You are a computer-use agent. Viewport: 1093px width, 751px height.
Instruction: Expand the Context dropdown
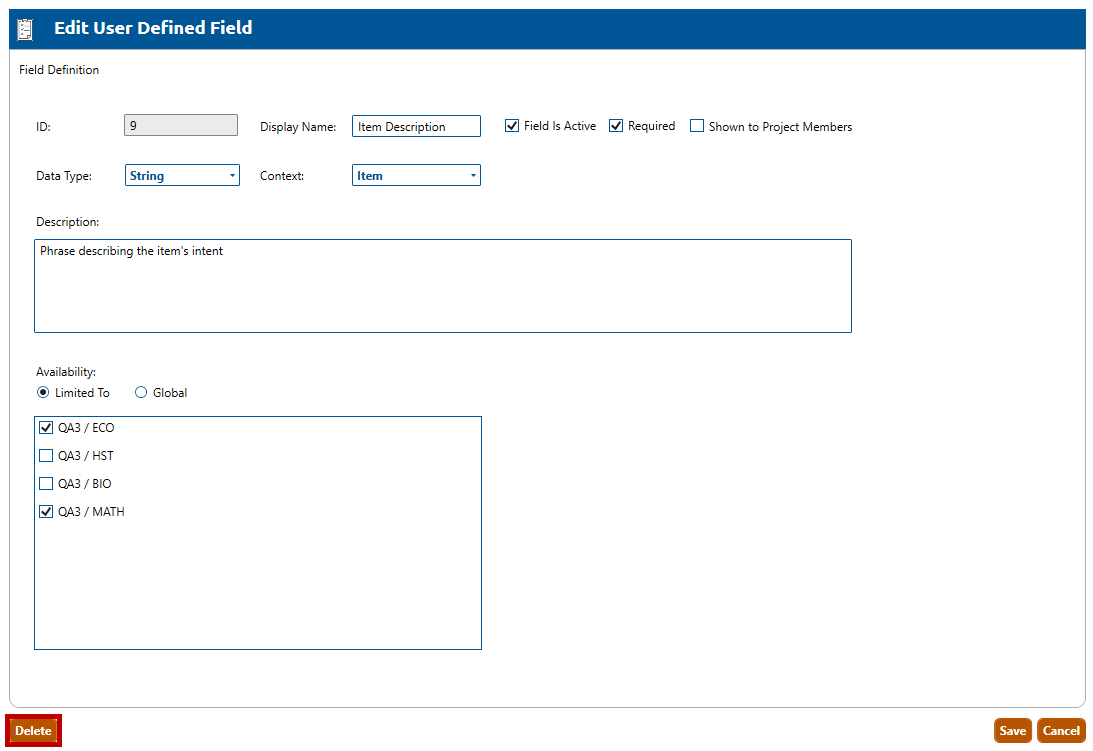point(416,175)
